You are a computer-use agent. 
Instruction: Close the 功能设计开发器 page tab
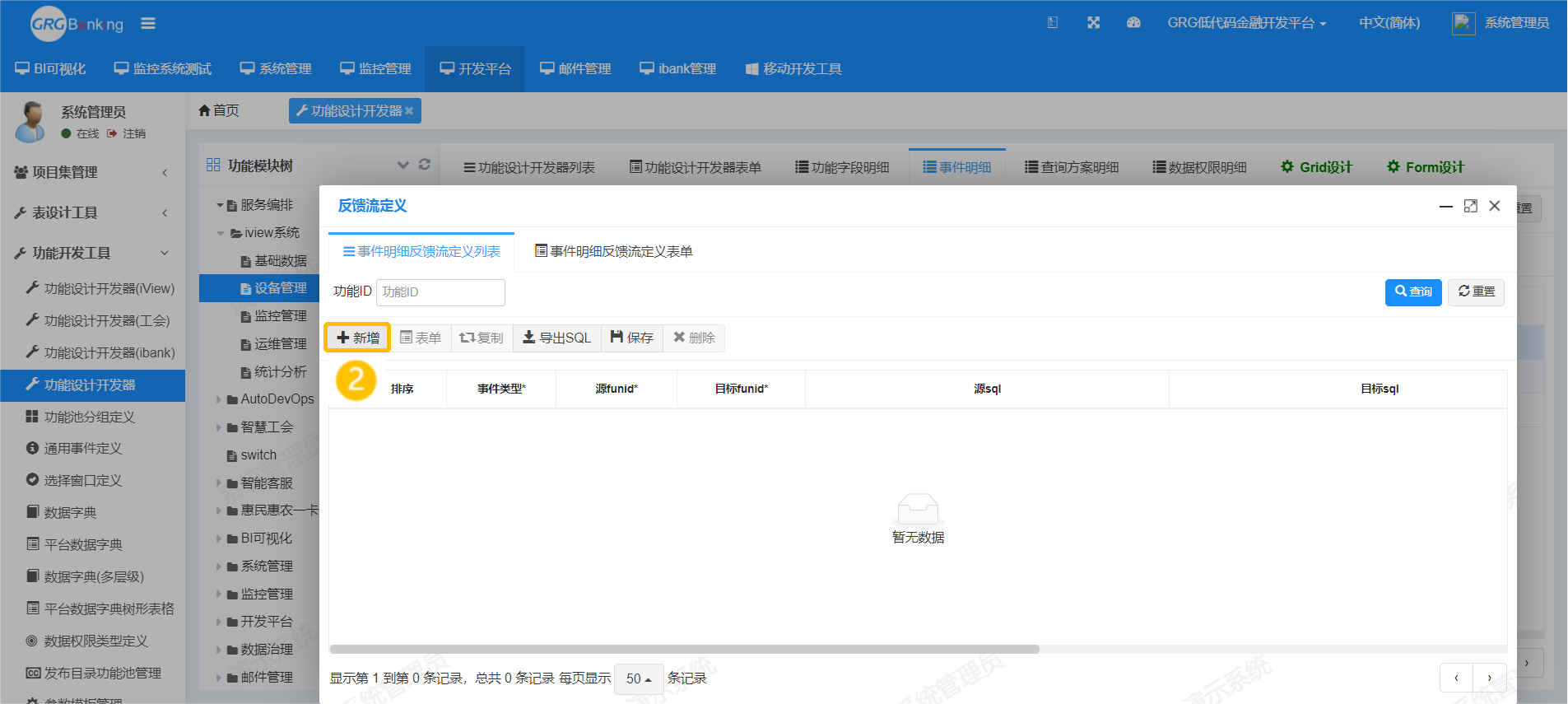click(409, 110)
